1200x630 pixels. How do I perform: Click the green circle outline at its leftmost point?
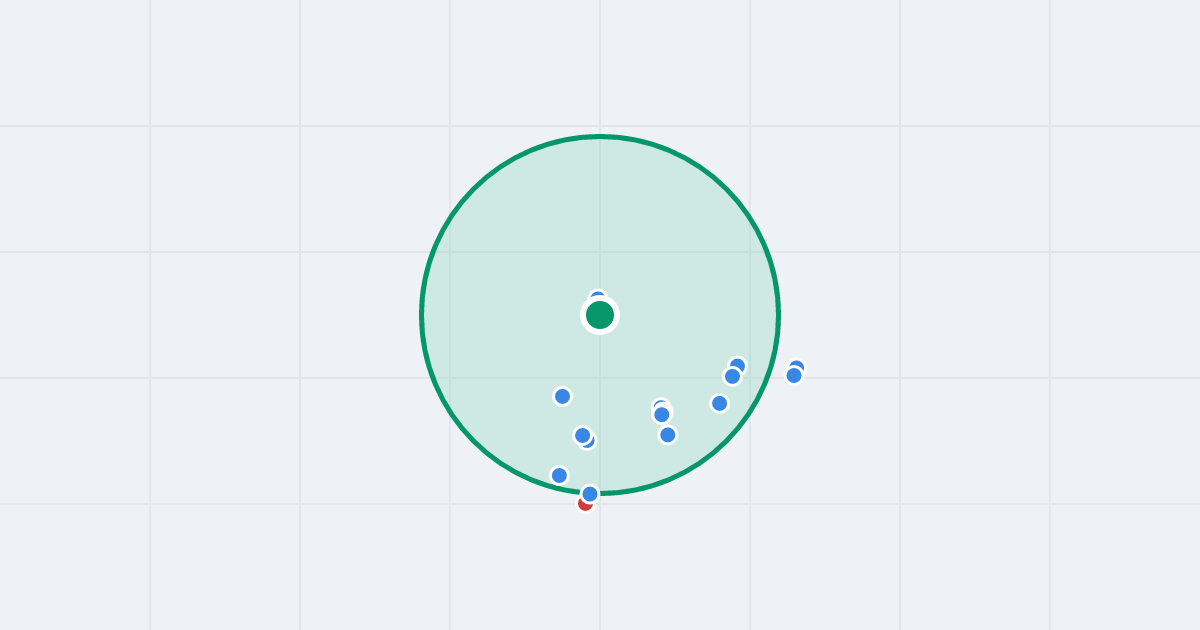(x=422, y=315)
